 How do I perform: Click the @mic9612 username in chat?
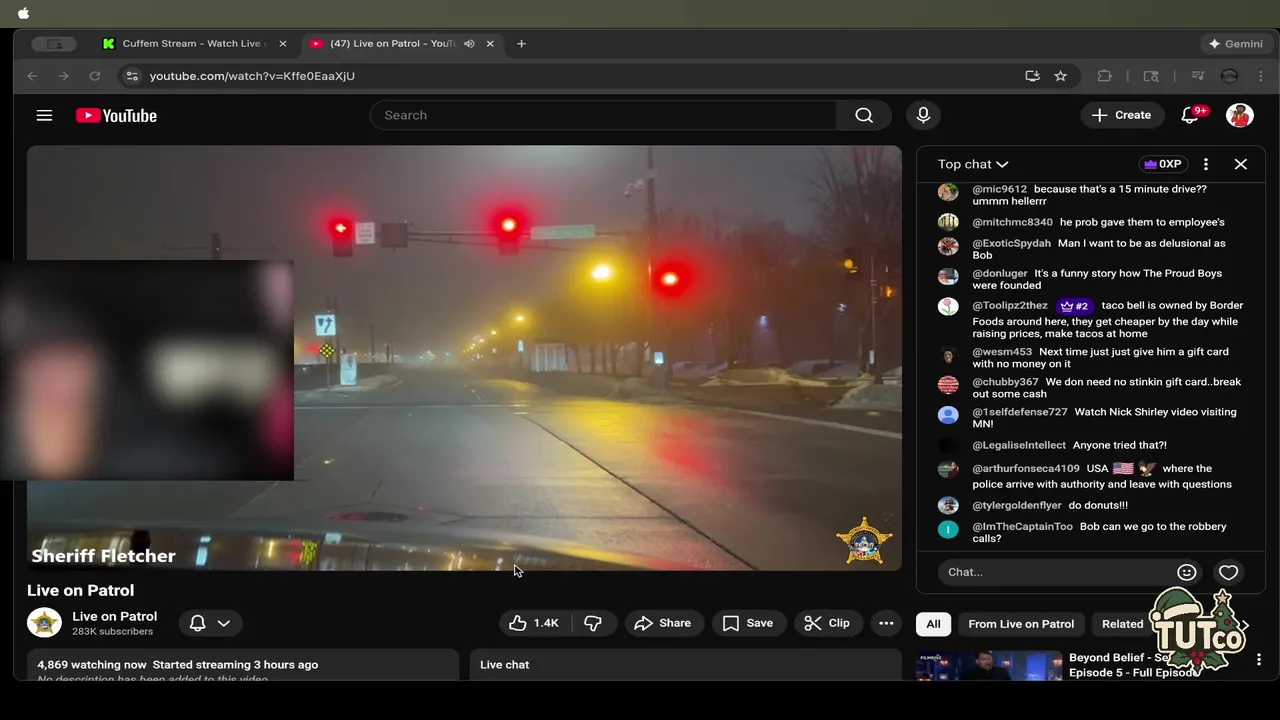tap(999, 189)
